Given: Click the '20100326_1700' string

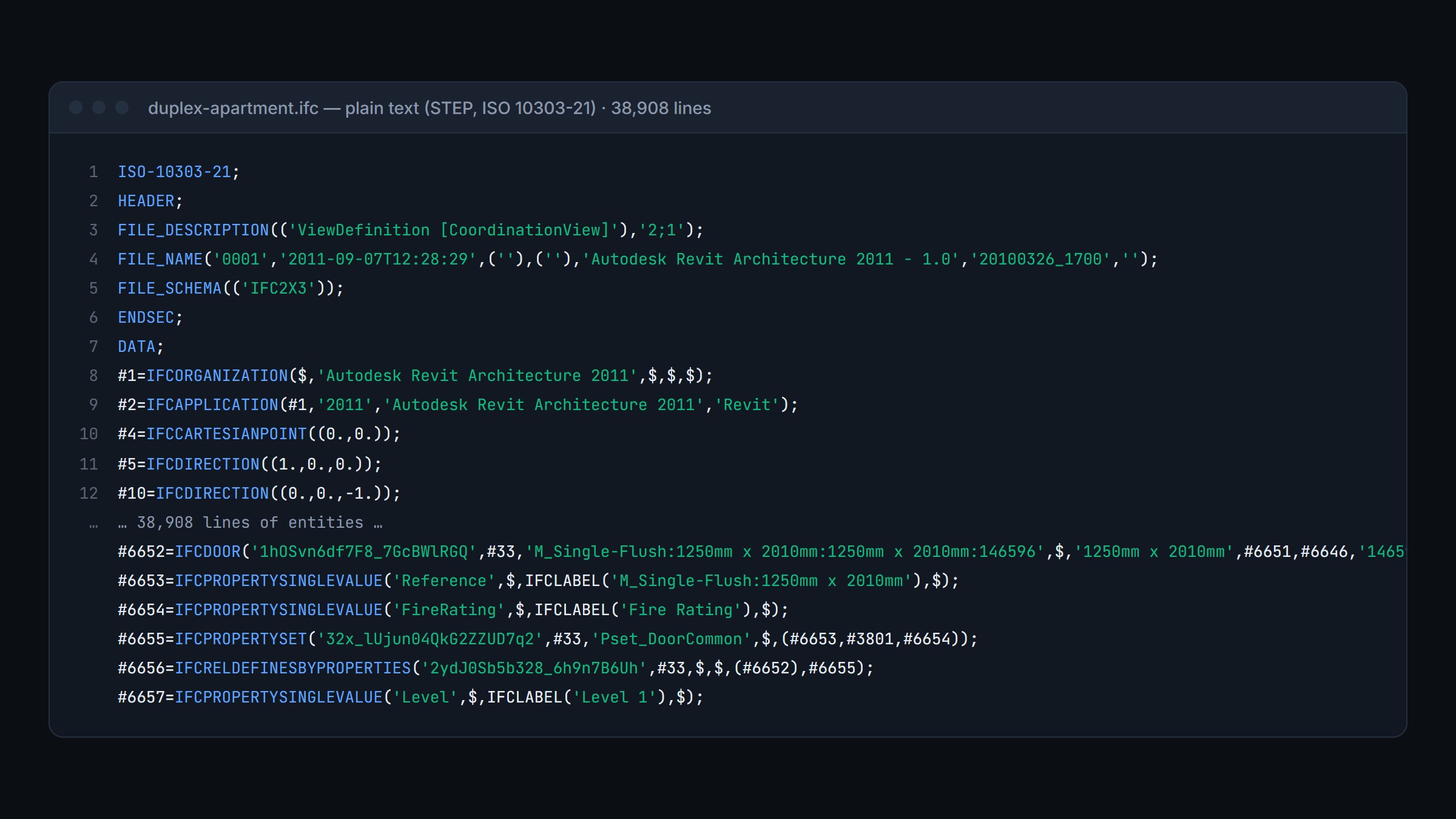Looking at the screenshot, I should (1040, 259).
